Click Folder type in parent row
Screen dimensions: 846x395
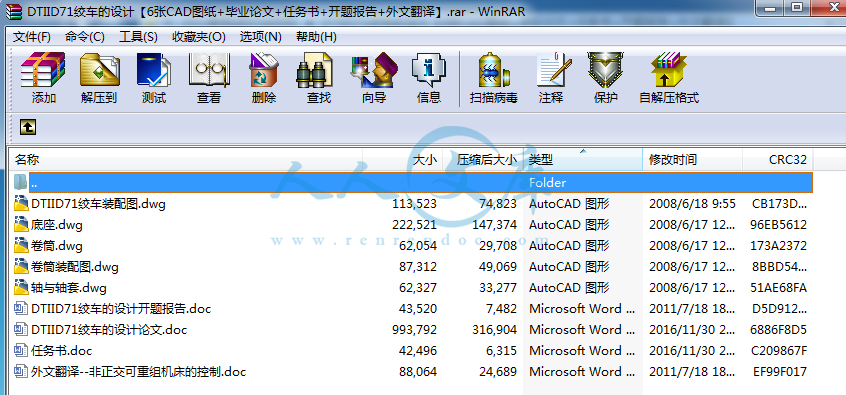click(x=548, y=182)
